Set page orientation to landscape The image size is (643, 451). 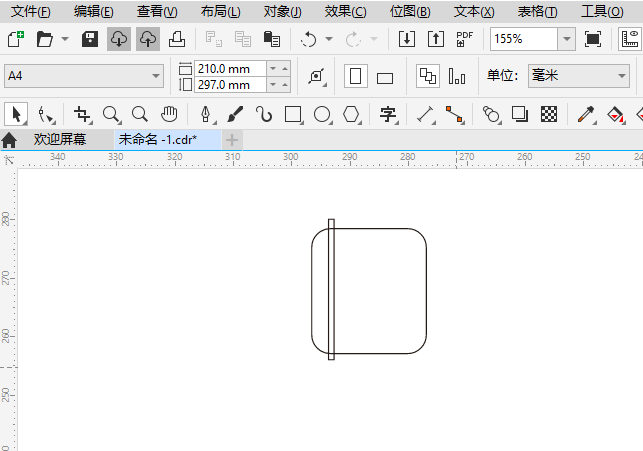[385, 76]
